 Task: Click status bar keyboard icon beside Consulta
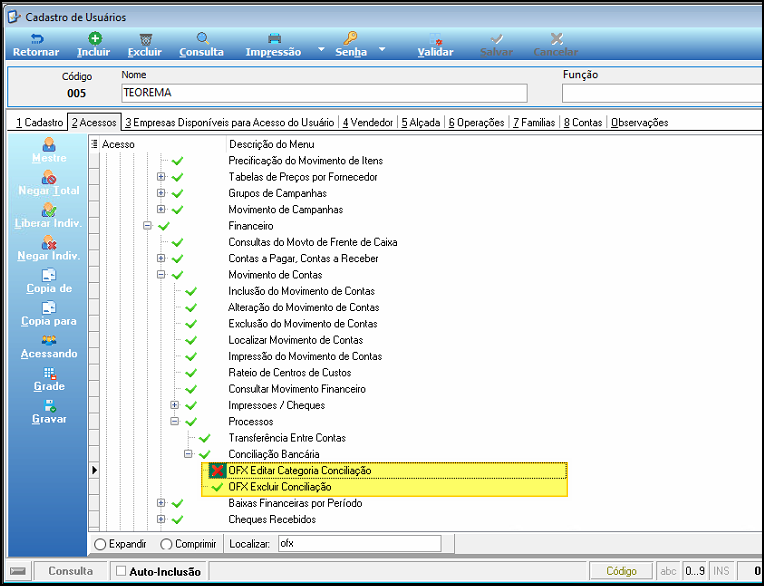[18, 571]
